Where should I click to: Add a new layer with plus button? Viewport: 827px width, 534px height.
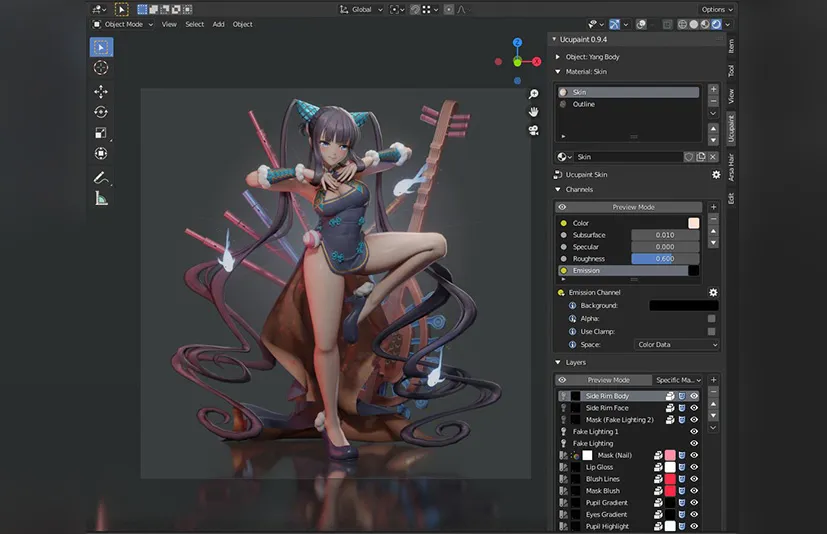(713, 380)
